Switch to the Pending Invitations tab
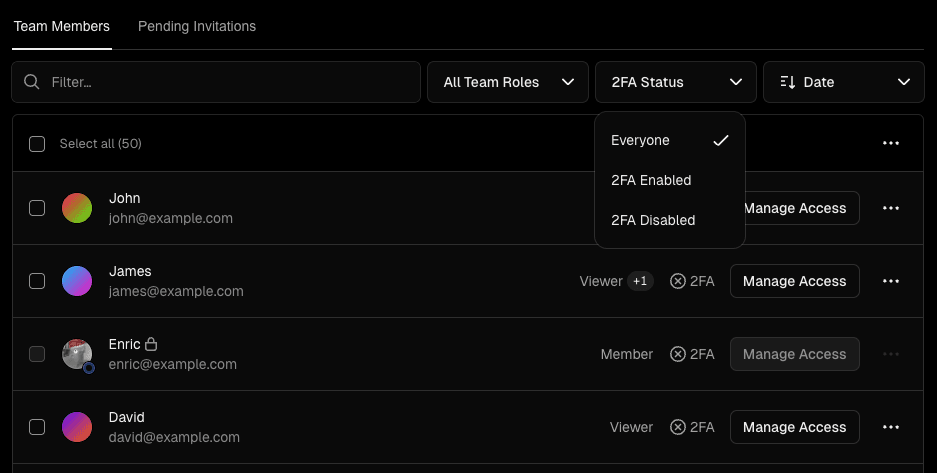 [197, 26]
